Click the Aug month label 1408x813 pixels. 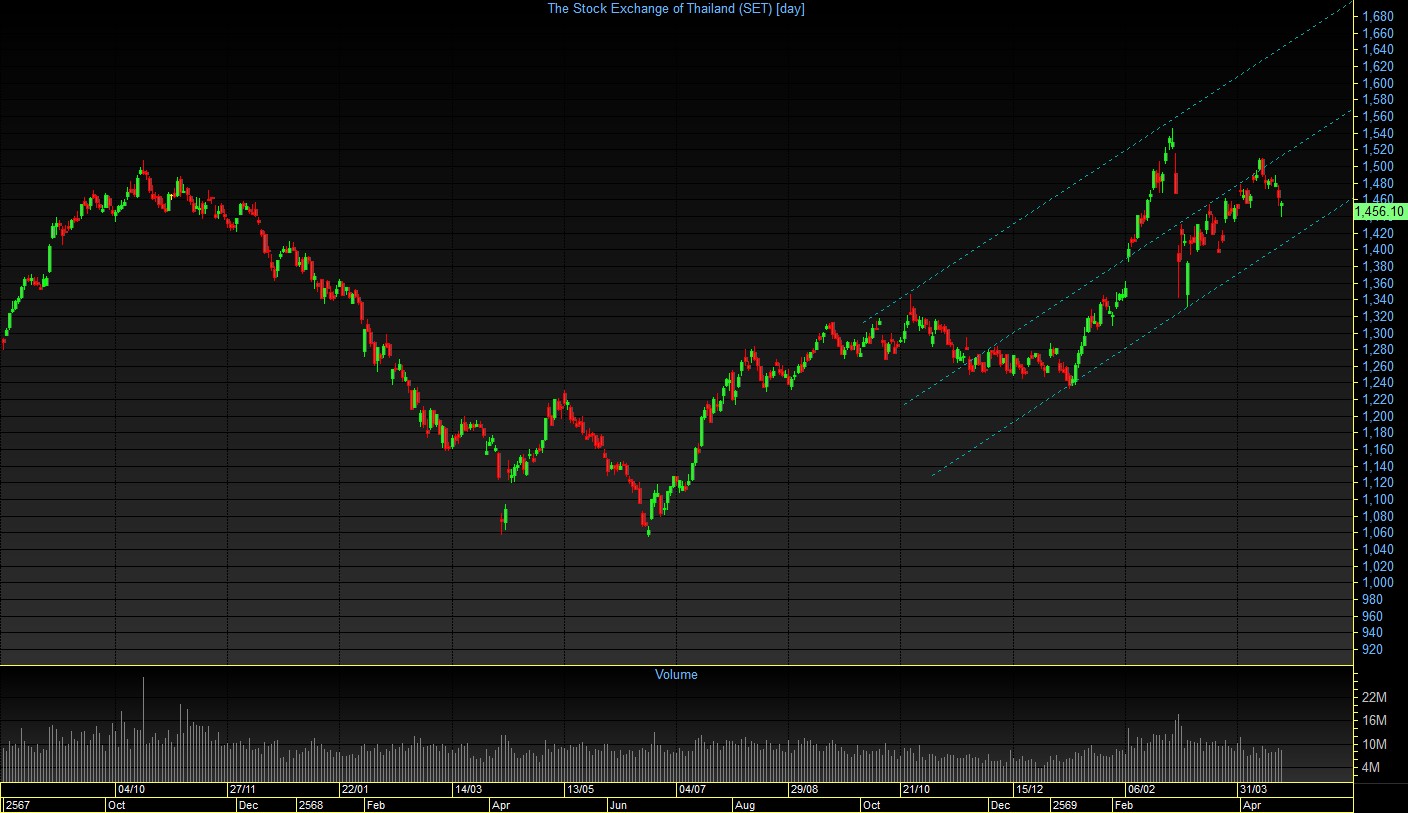coord(745,805)
